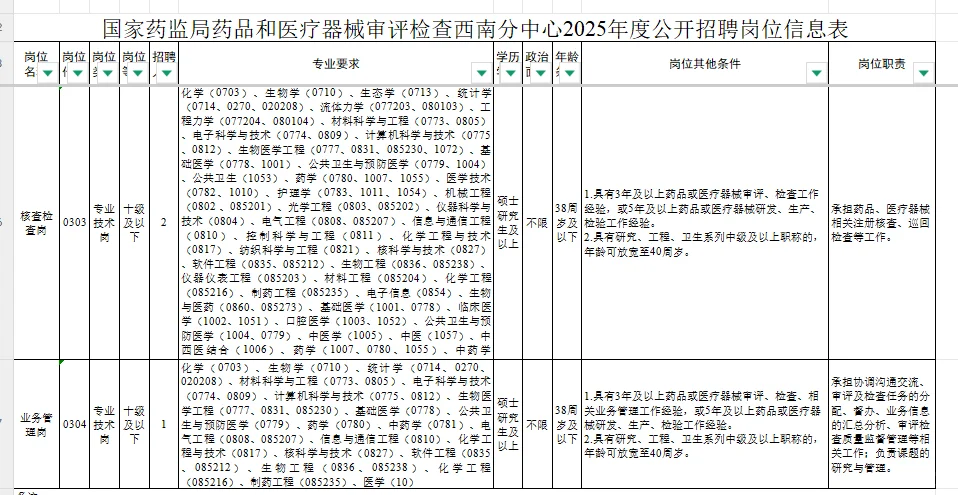Expand the 岗位等级 column filter arrow
Image resolution: width=958 pixels, height=495 pixels.
point(137,73)
